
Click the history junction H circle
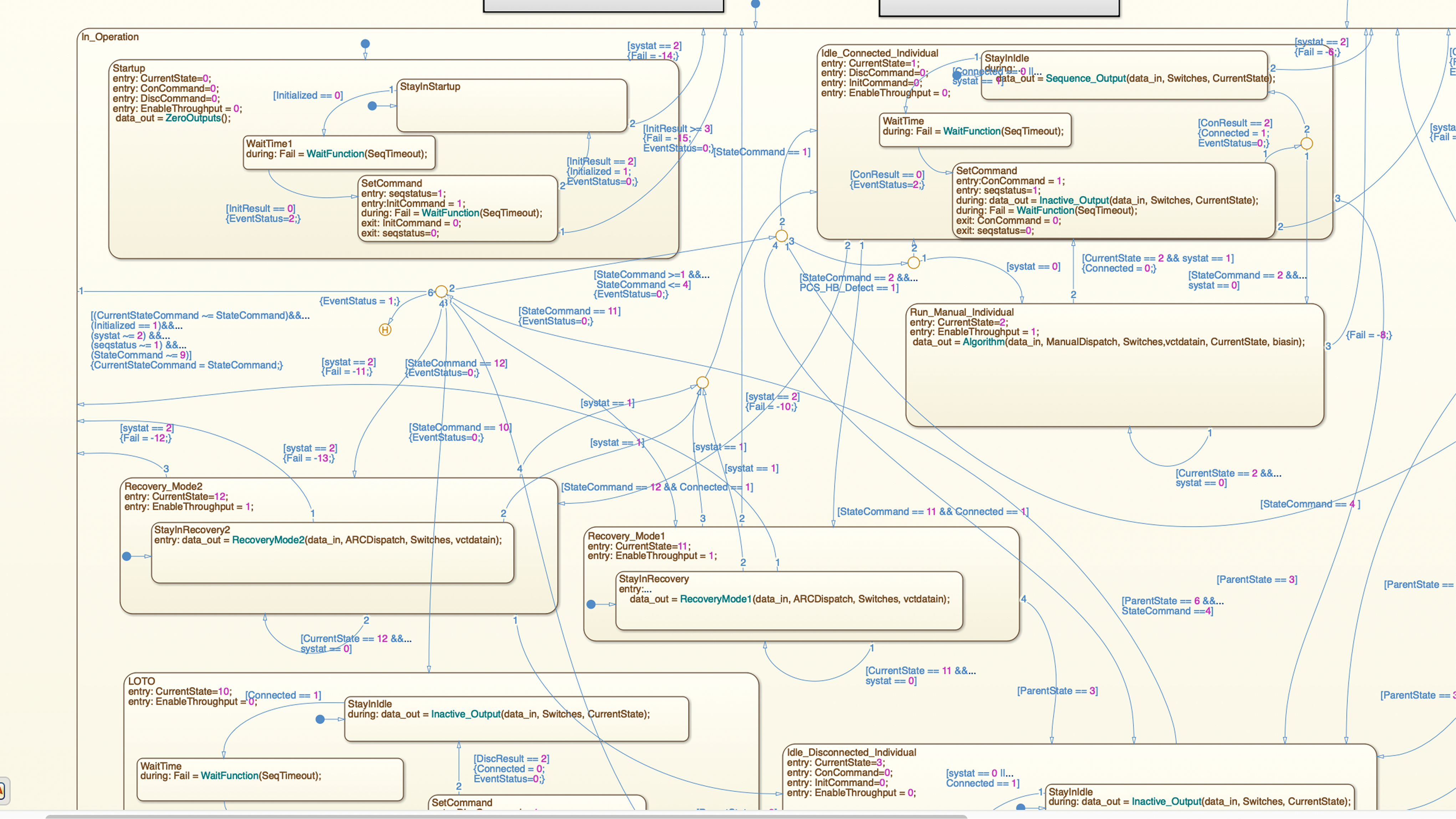pos(385,330)
